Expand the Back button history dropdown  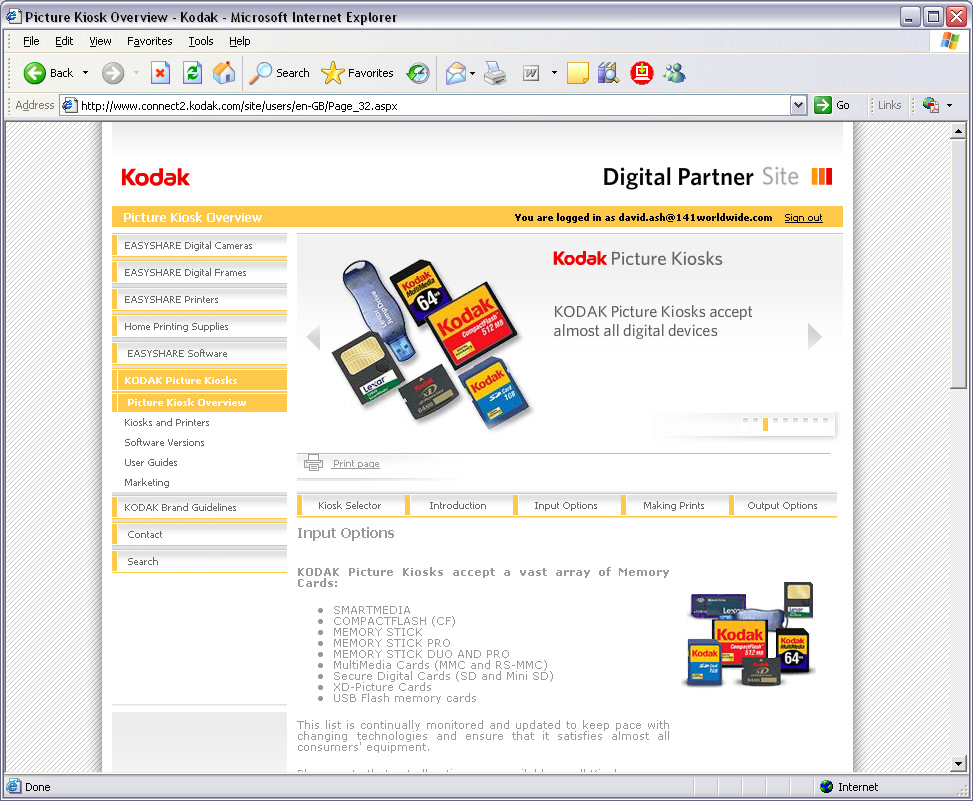[86, 73]
